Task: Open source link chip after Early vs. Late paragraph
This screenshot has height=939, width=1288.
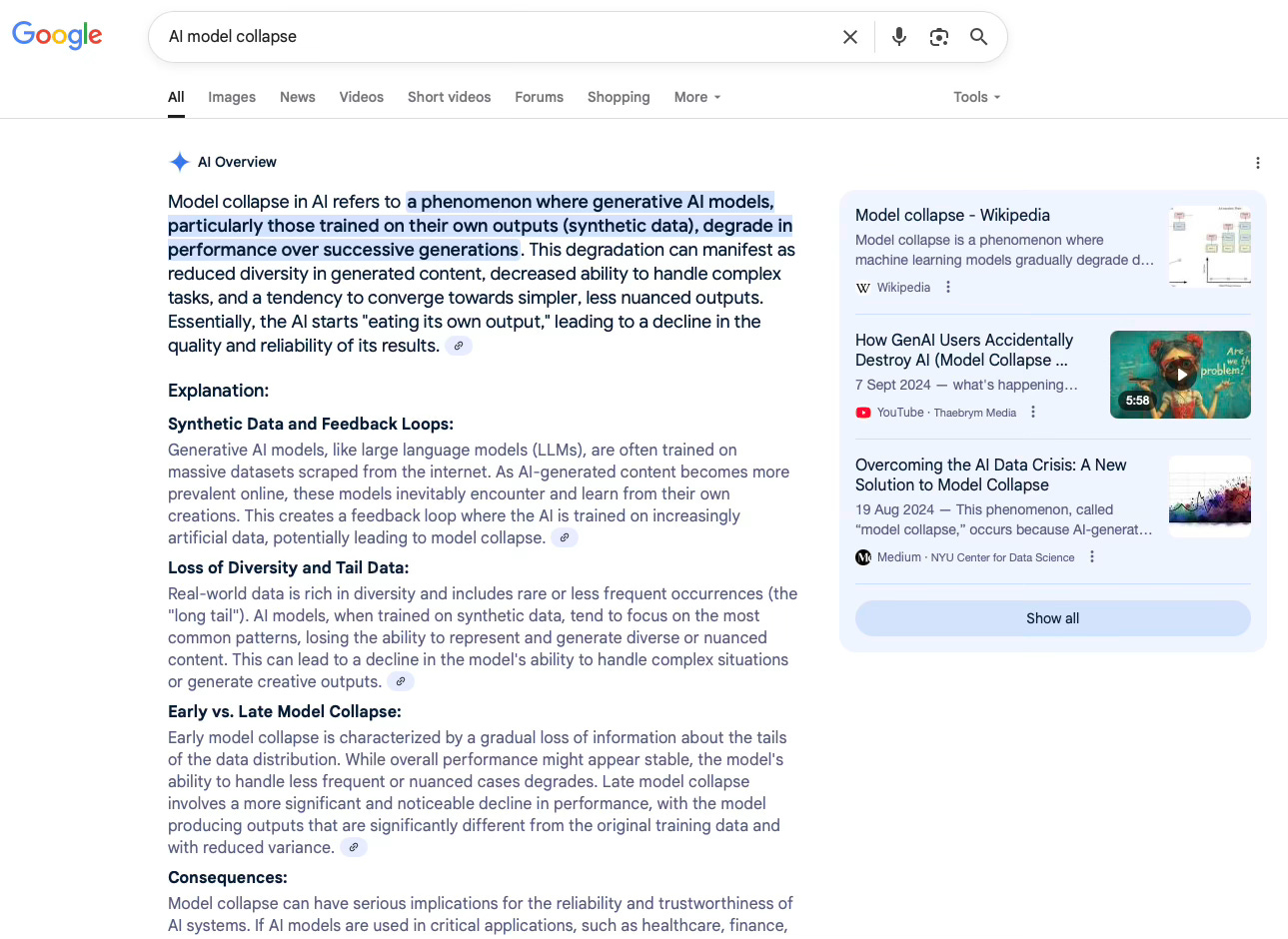Action: 354,847
